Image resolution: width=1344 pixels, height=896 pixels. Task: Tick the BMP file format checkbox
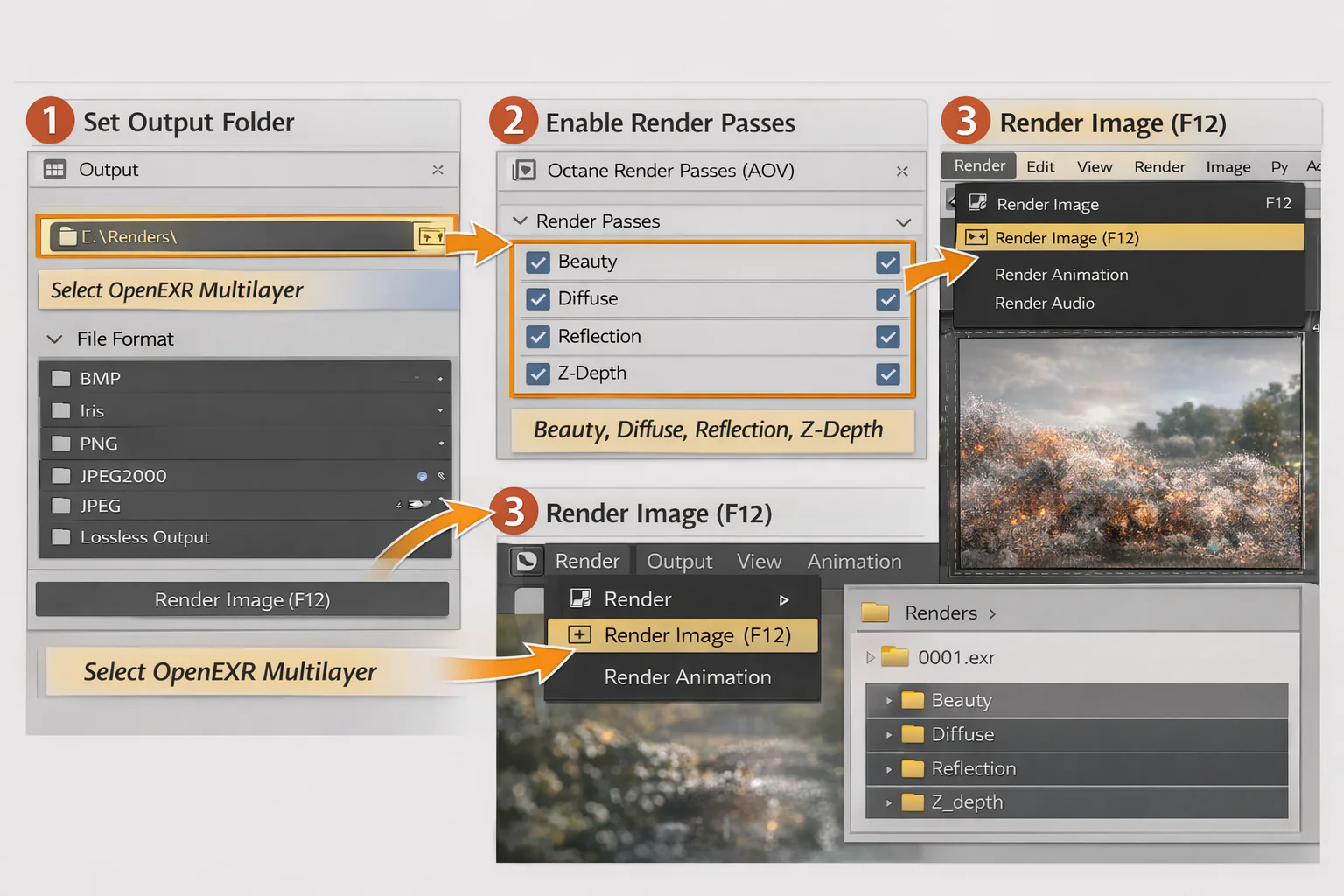60,378
